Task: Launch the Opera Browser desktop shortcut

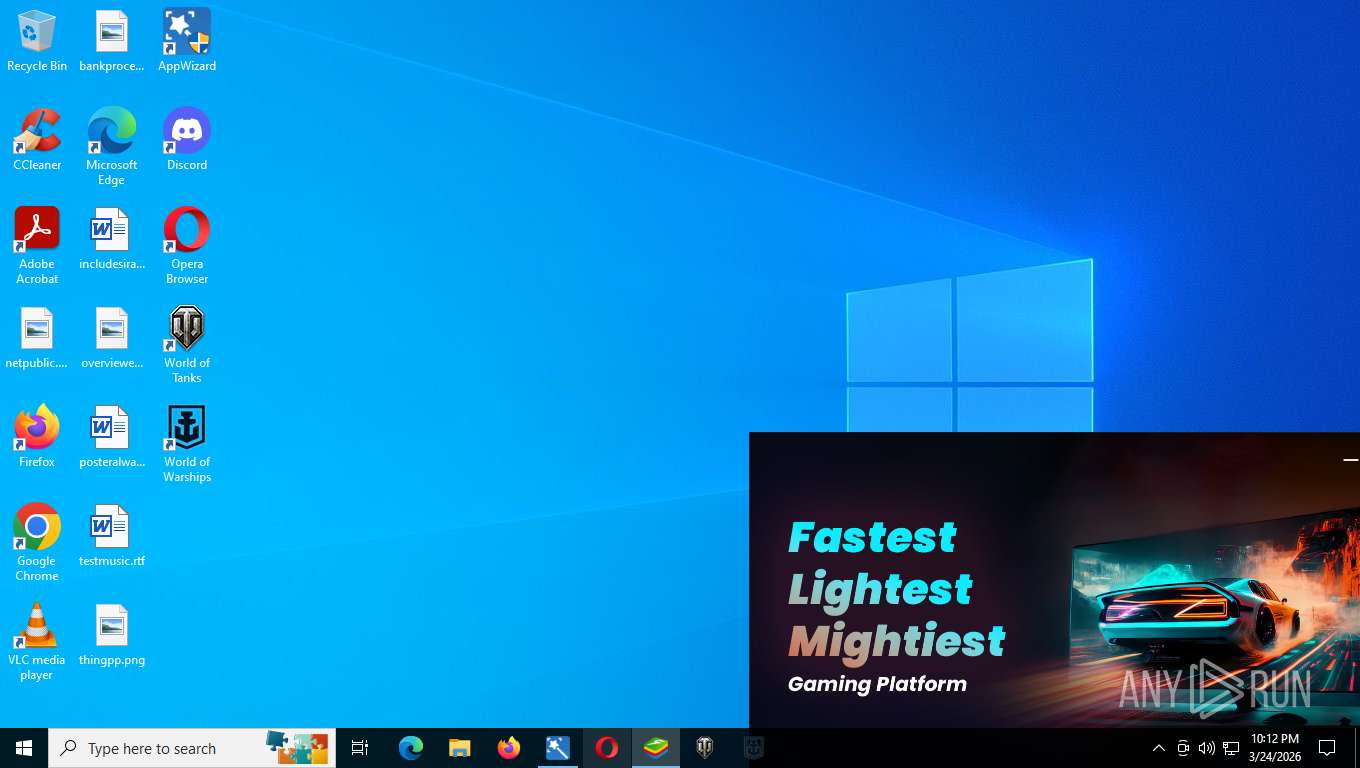Action: coord(187,246)
